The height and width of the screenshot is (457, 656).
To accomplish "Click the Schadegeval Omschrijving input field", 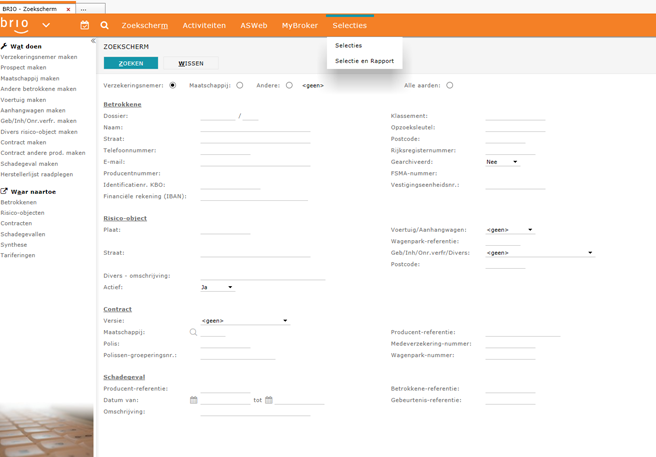I will 255,412.
